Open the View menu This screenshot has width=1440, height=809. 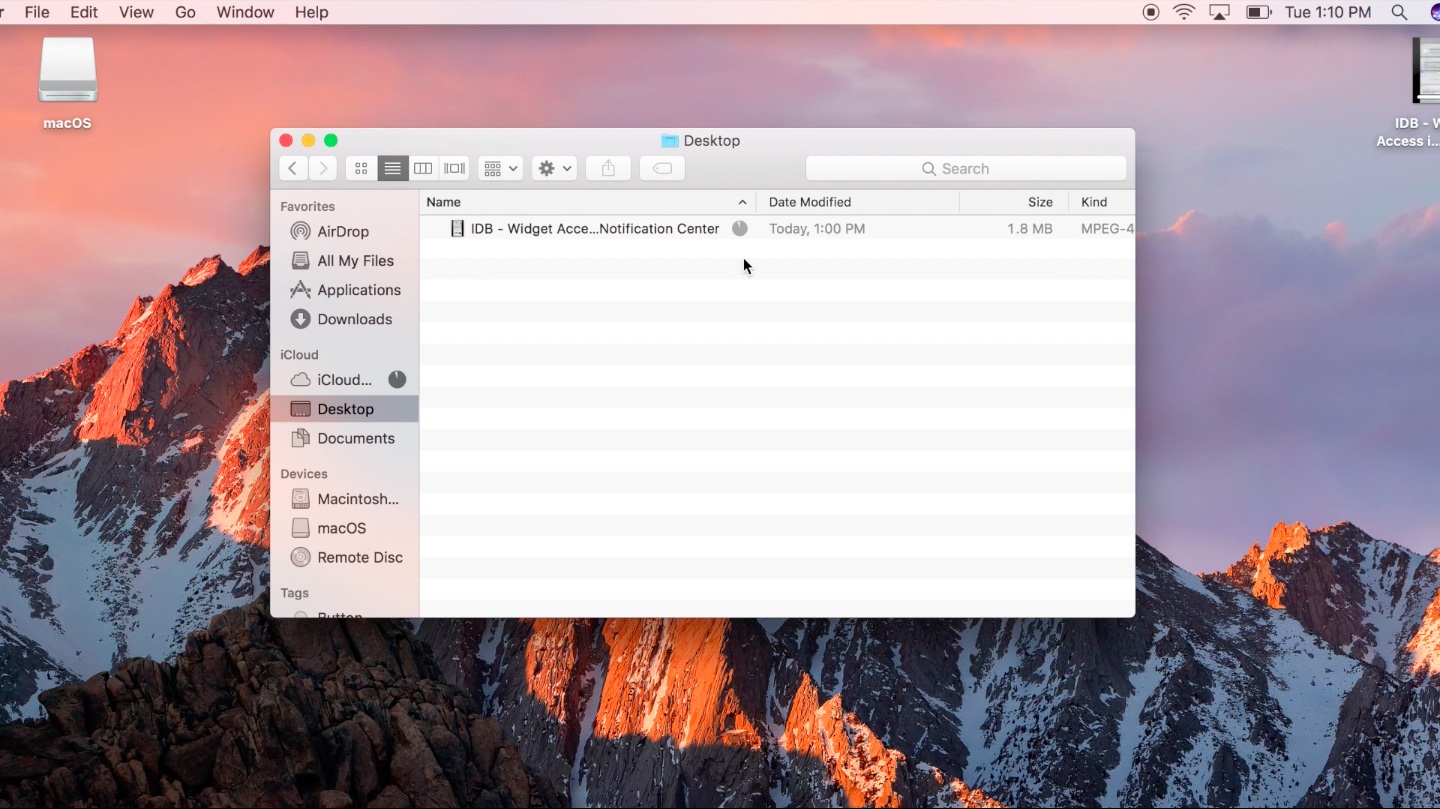(136, 12)
